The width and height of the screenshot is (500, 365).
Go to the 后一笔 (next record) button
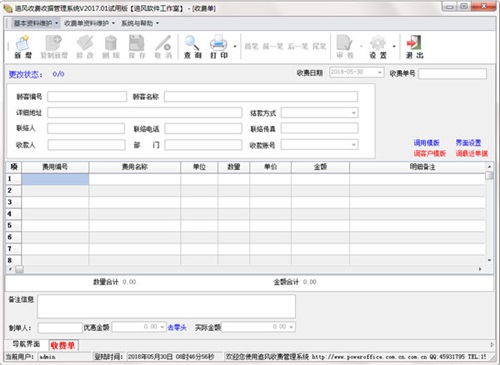298,46
